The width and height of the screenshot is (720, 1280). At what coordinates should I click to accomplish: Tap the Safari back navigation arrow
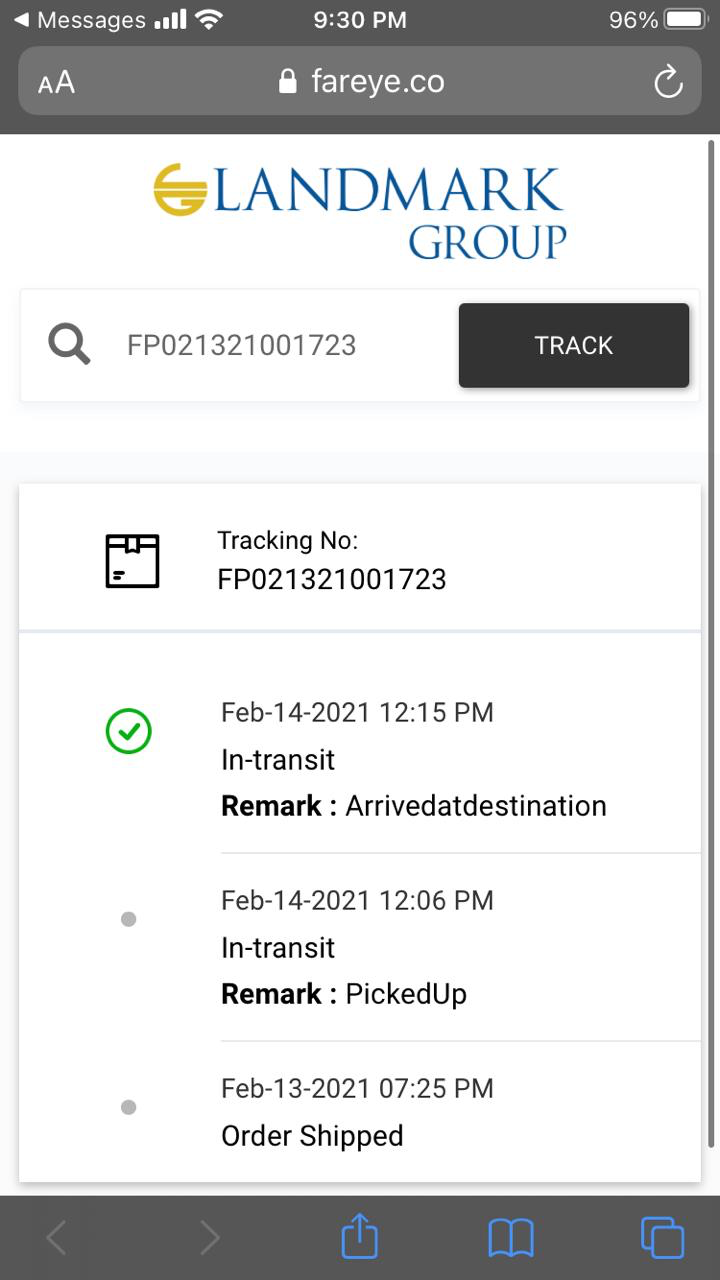point(57,1238)
